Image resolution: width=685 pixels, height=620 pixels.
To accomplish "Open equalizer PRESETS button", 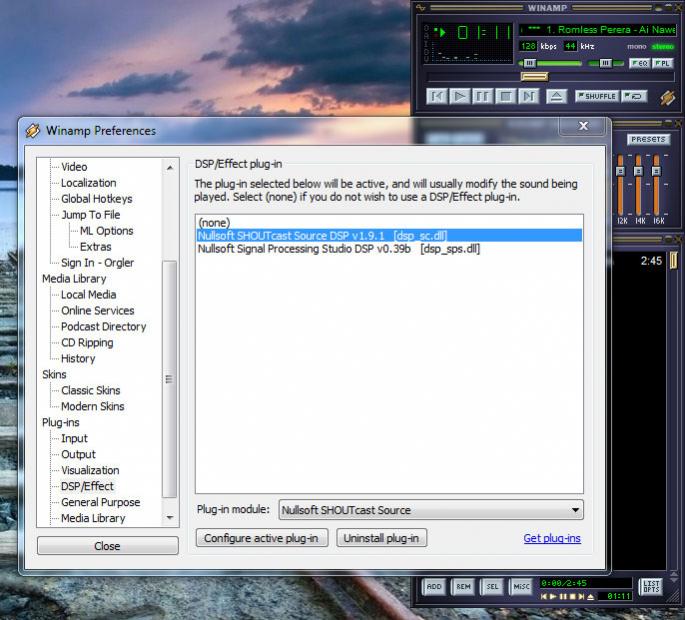I will click(648, 139).
